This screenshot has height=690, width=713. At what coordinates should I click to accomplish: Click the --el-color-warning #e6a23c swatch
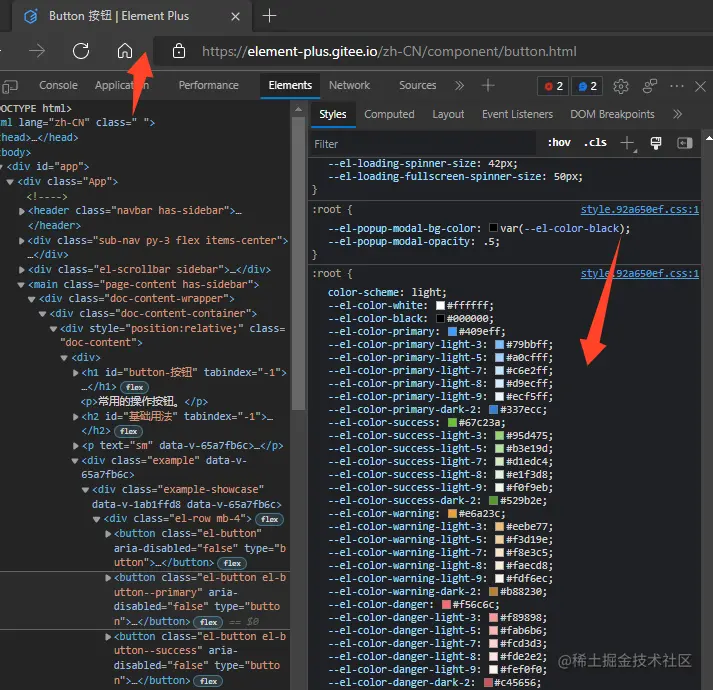click(x=452, y=514)
